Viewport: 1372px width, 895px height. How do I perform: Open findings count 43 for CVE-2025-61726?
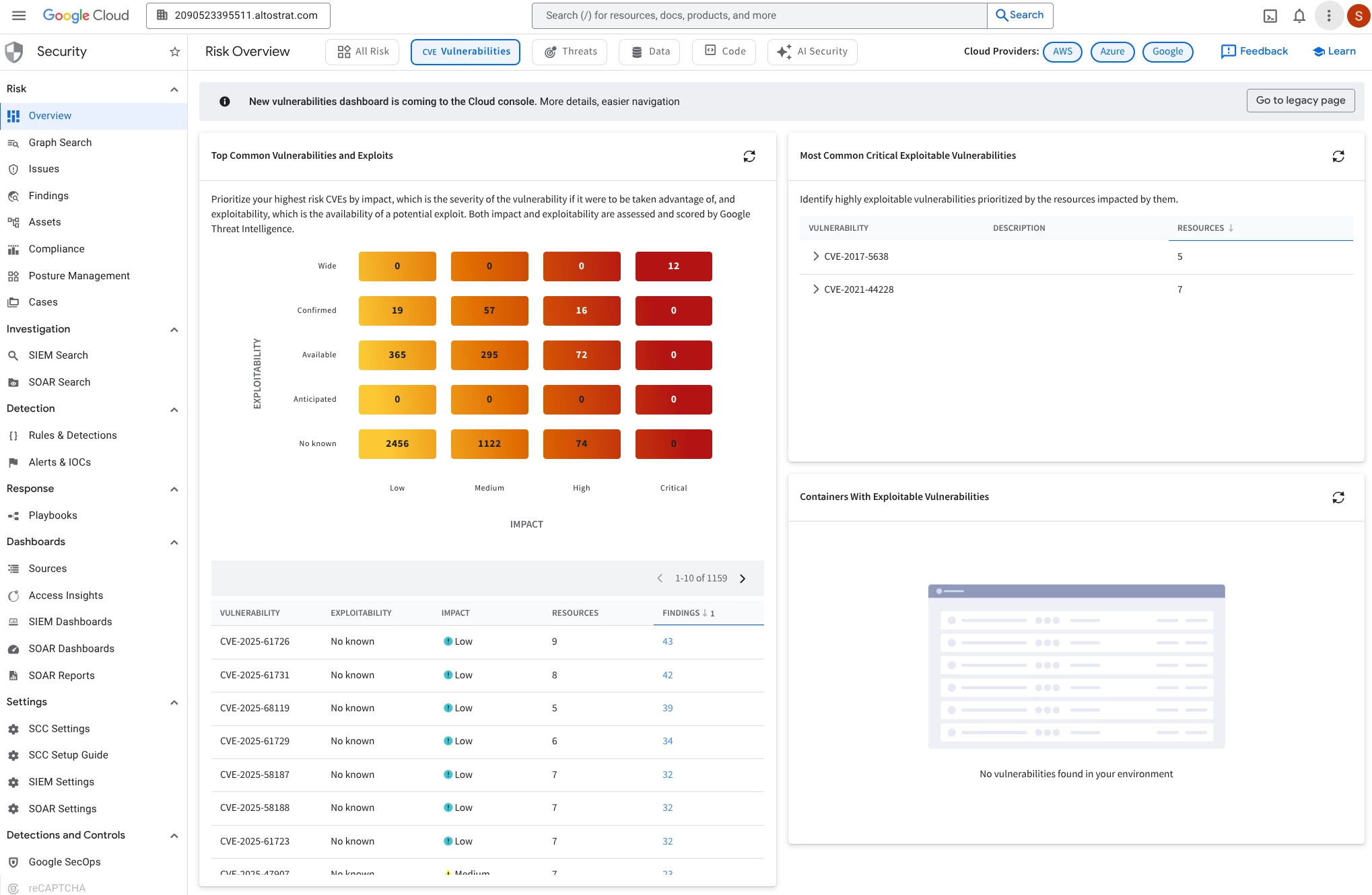click(x=667, y=642)
